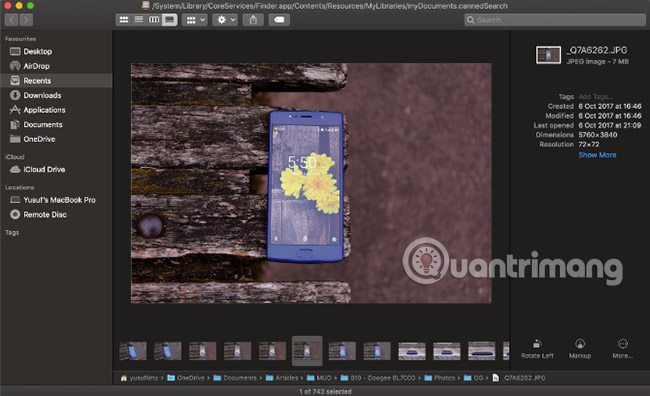Click the iCloud Drive cloud icon
This screenshot has width=650, height=396.
point(15,169)
